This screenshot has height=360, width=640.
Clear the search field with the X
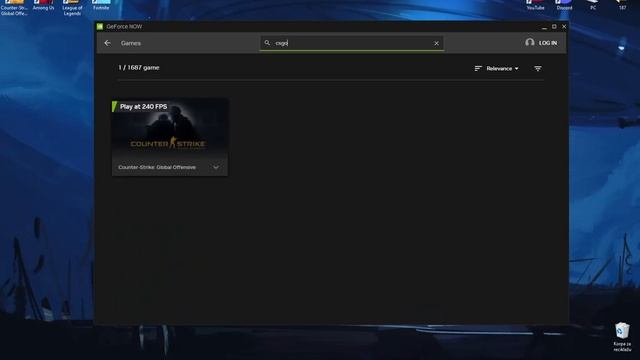tap(436, 43)
